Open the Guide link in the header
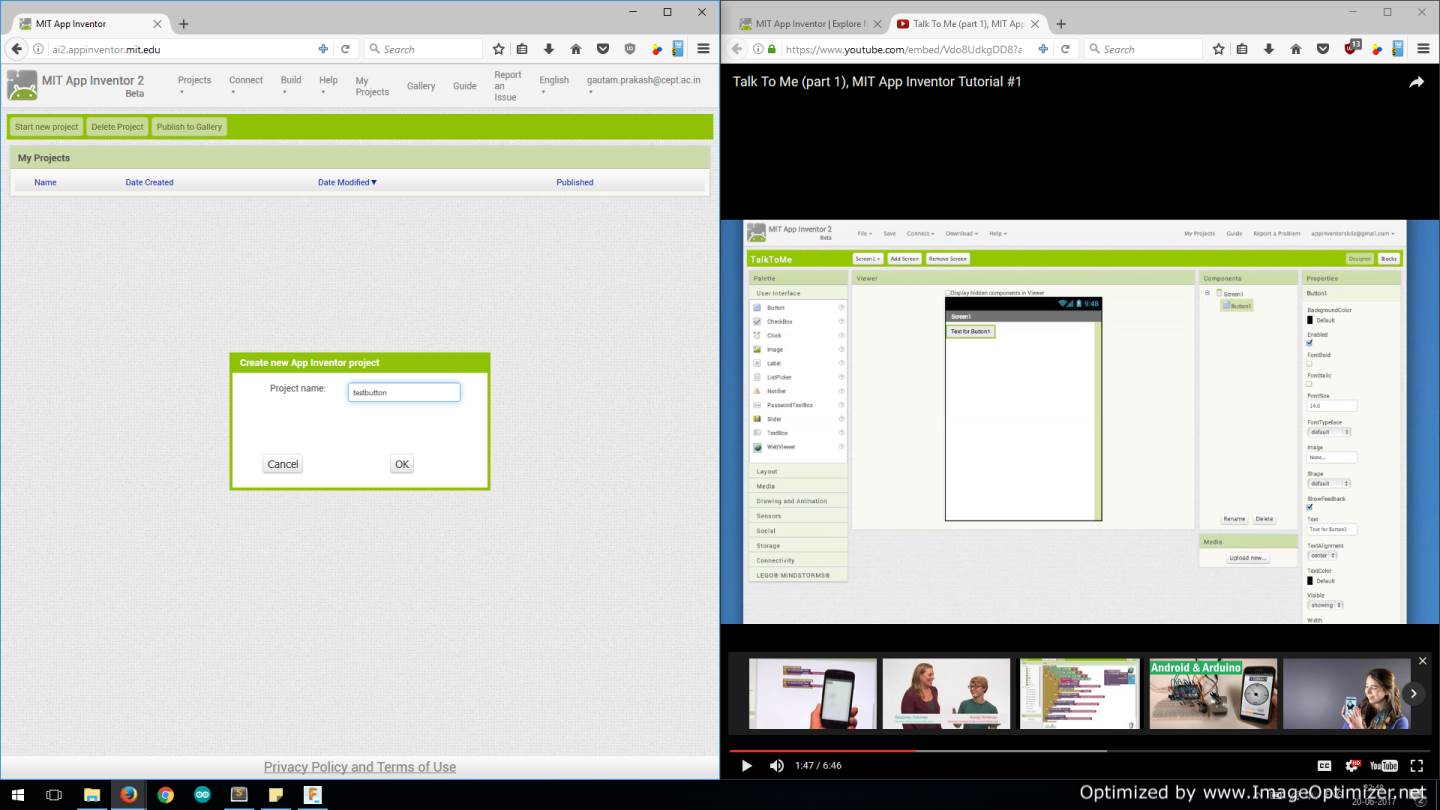This screenshot has width=1440, height=810. pyautogui.click(x=464, y=86)
